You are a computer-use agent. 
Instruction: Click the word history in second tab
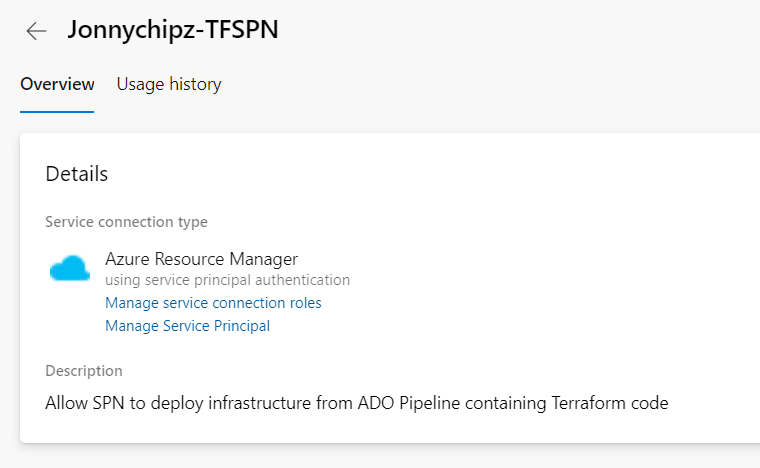pos(197,84)
